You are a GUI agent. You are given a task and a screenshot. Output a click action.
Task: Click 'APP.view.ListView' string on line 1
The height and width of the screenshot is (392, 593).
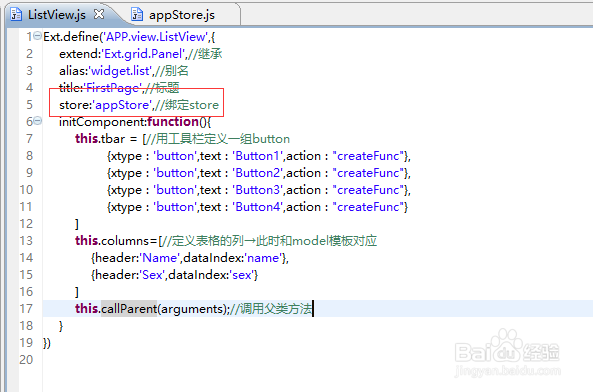point(155,37)
